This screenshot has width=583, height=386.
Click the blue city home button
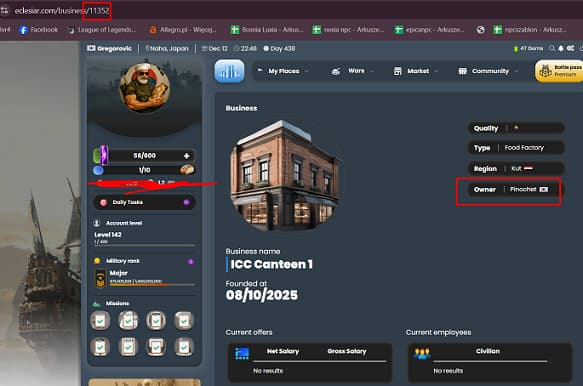tap(229, 71)
